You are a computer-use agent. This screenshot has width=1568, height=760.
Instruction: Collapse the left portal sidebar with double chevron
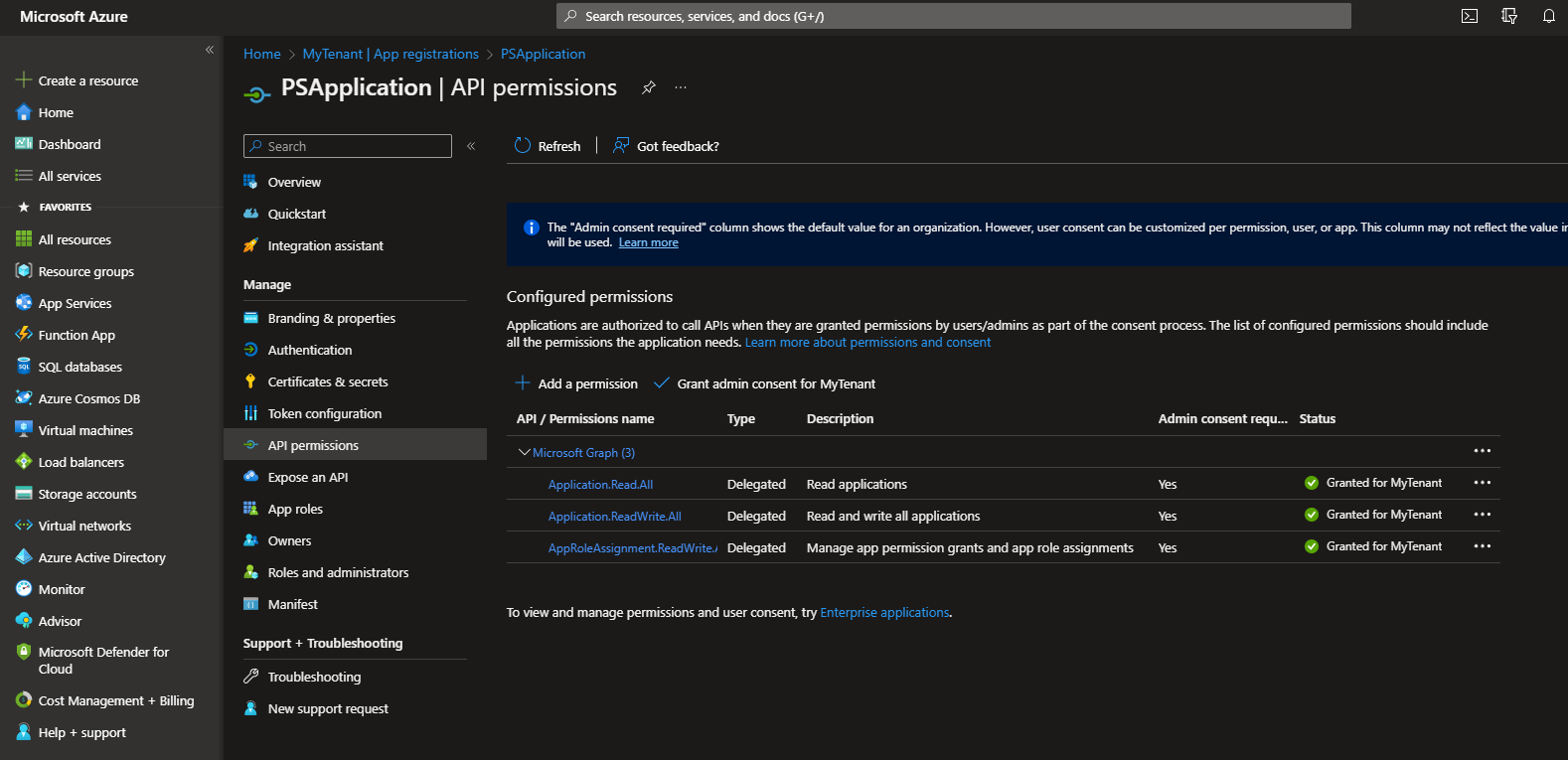click(210, 50)
